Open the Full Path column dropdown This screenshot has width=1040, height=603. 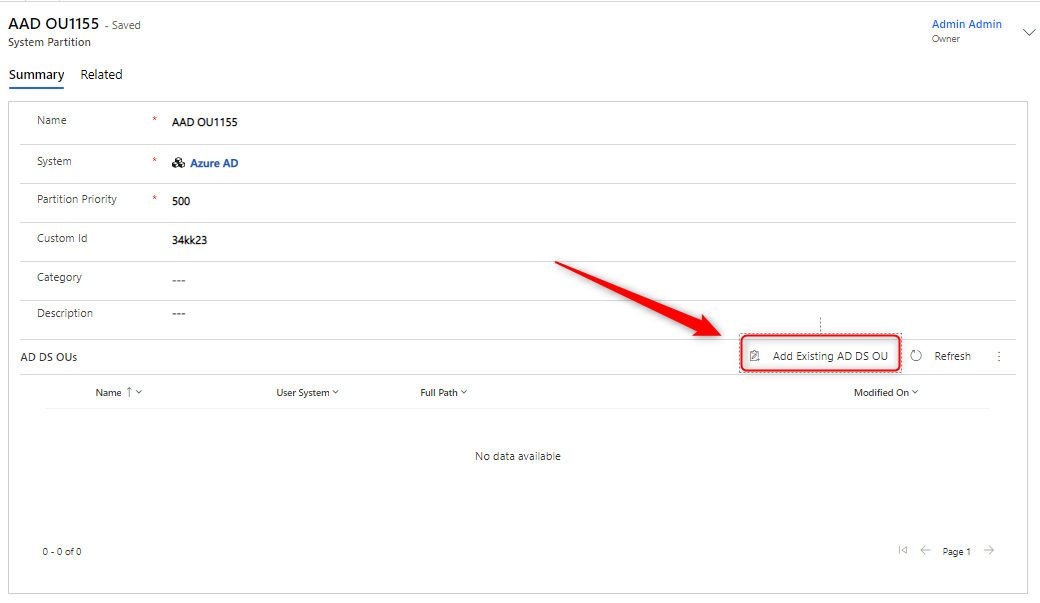point(443,393)
